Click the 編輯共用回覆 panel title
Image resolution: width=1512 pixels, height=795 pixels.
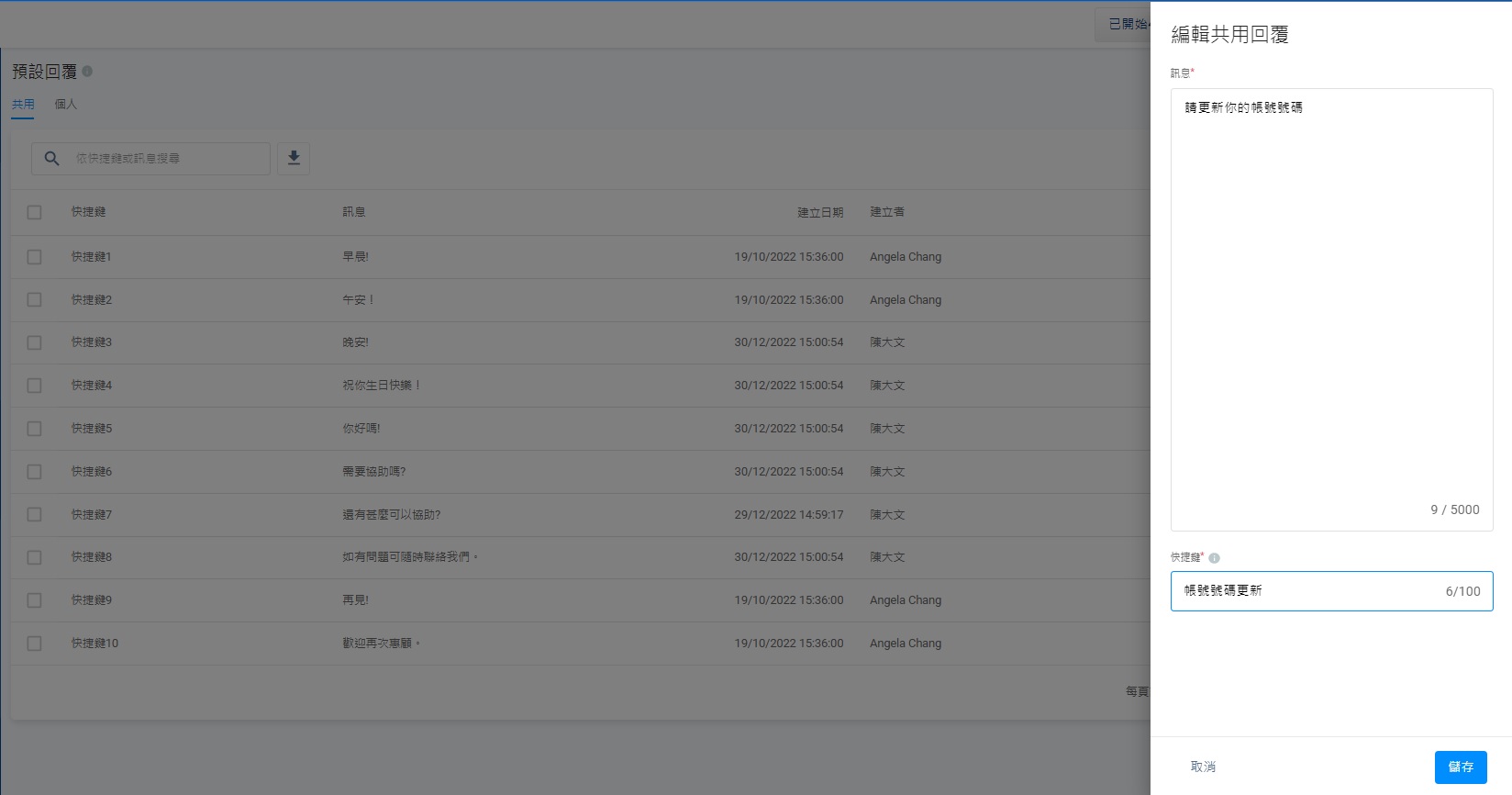[x=1230, y=35]
